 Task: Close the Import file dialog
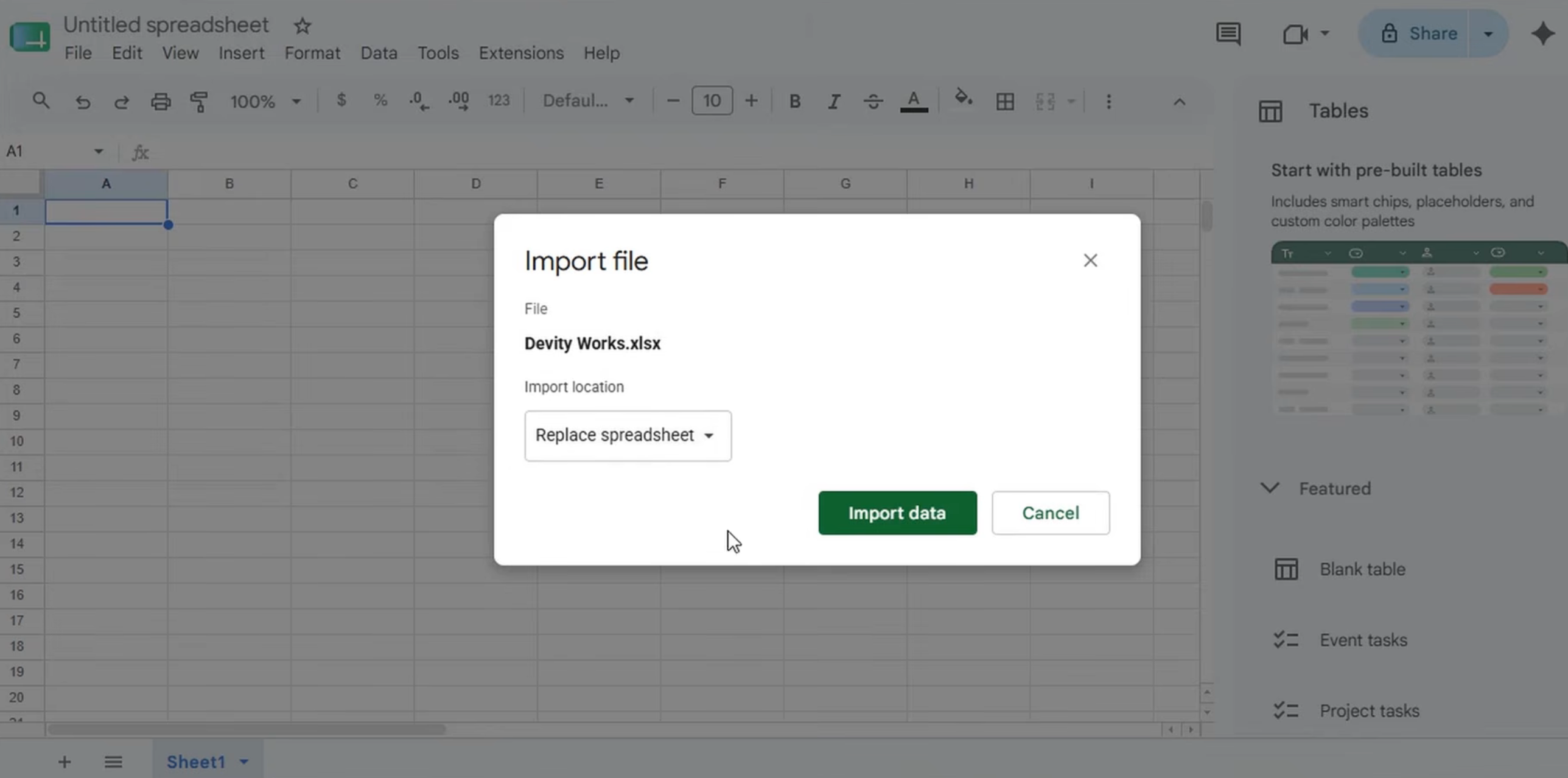pos(1090,261)
